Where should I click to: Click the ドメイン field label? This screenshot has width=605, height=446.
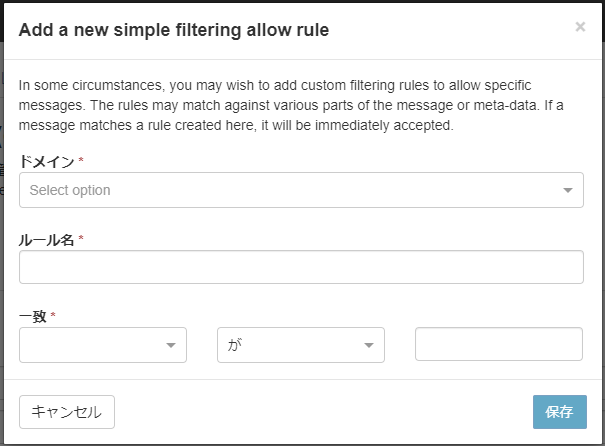coord(47,162)
